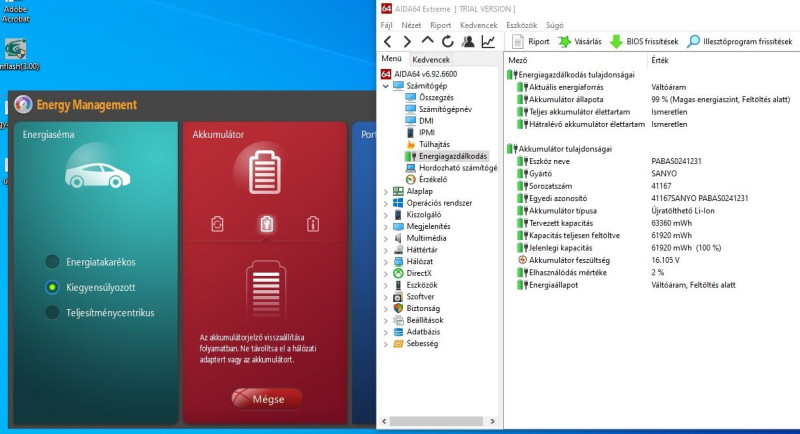800x434 pixels.
Task: Expand the Hálózat node
Action: click(386, 262)
